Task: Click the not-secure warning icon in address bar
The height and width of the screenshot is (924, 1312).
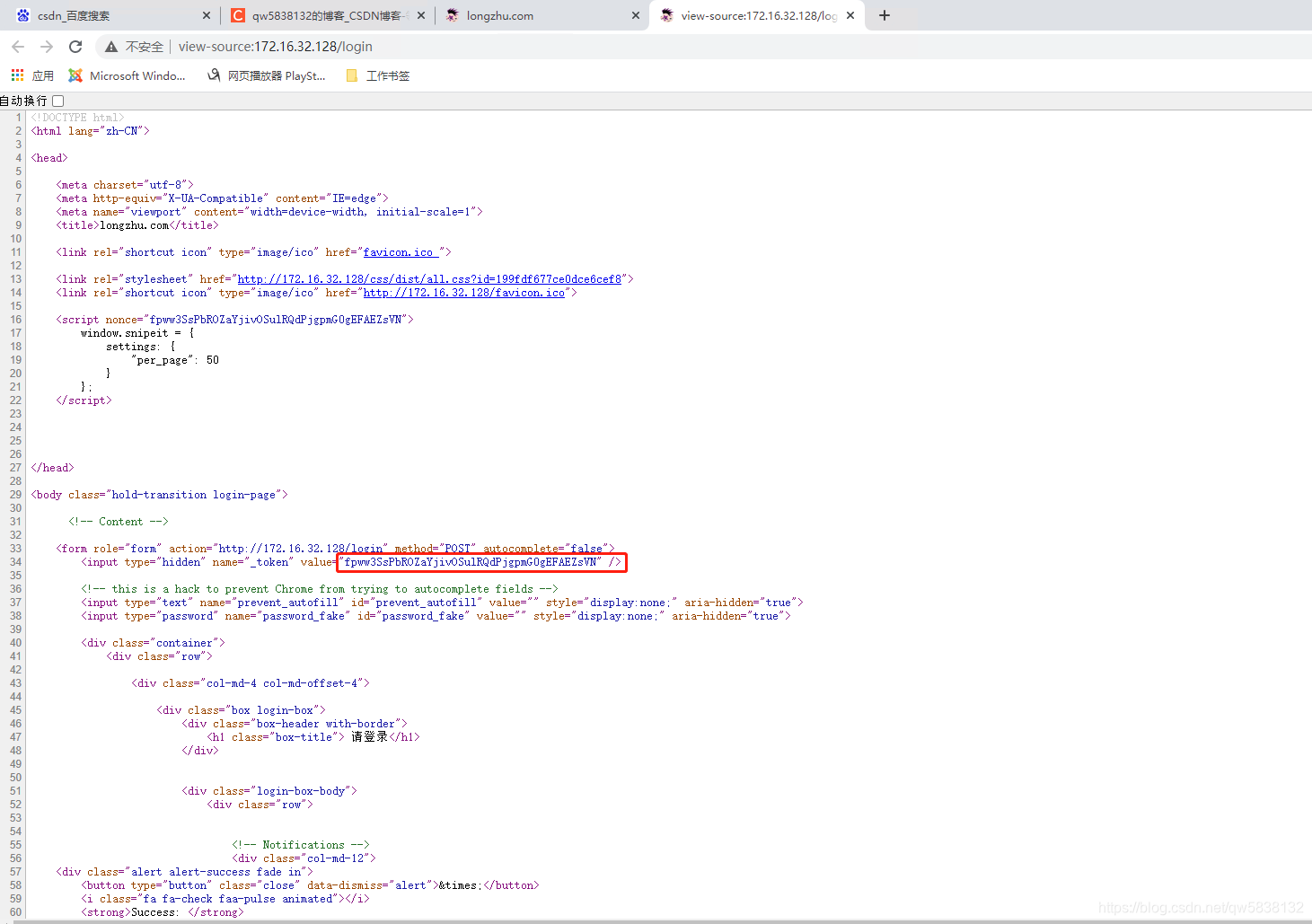Action: [x=111, y=47]
